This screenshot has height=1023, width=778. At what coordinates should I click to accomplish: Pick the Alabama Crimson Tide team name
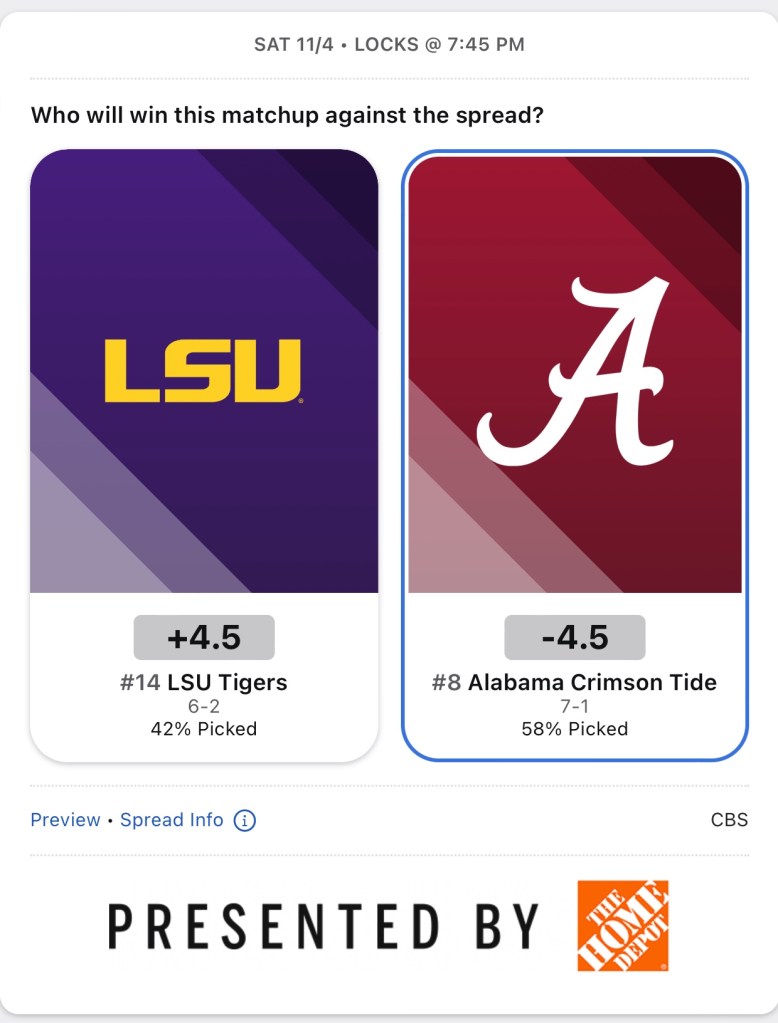pyautogui.click(x=592, y=683)
